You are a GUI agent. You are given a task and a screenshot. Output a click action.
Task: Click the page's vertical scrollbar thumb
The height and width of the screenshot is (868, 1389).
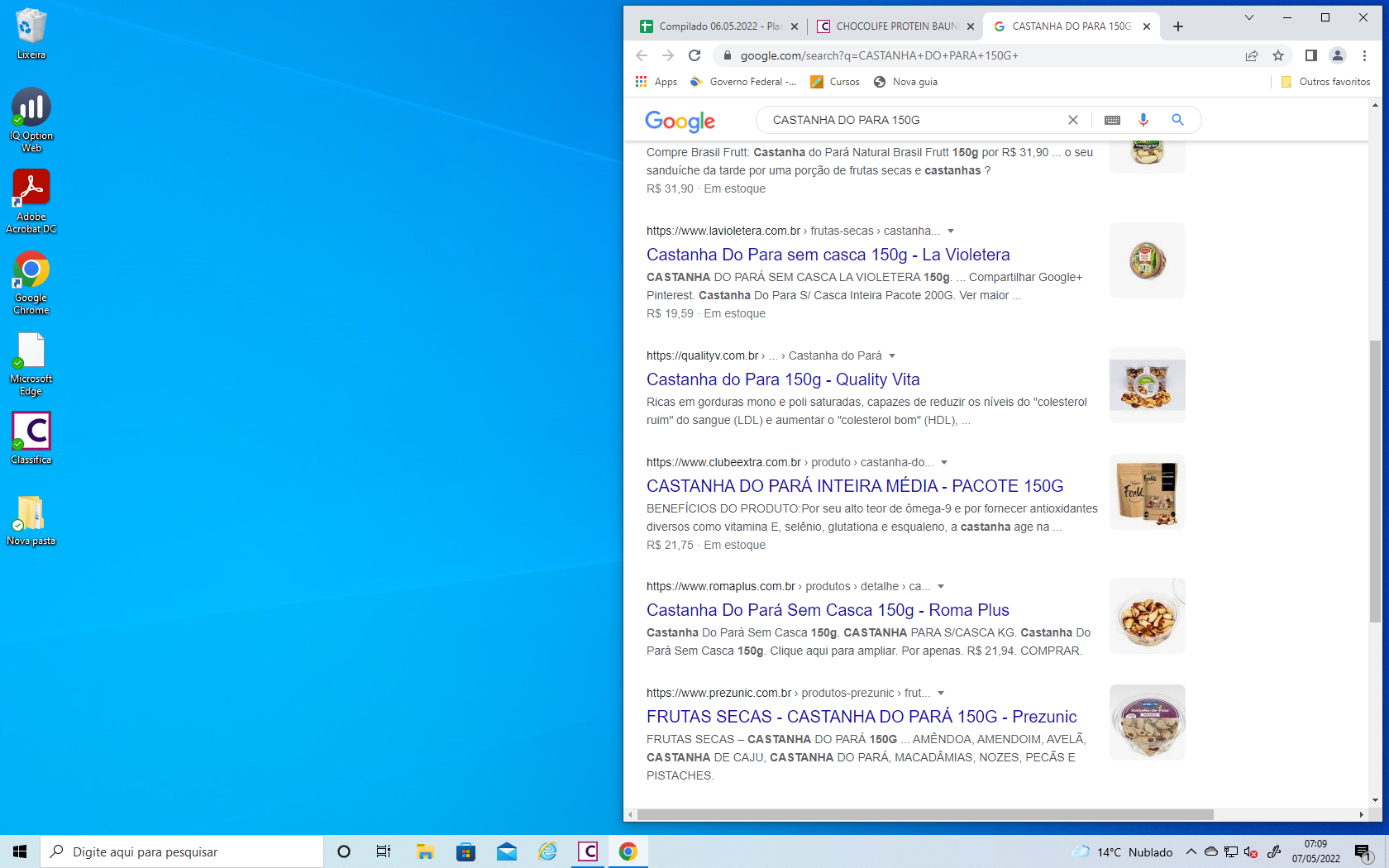pos(1375,479)
